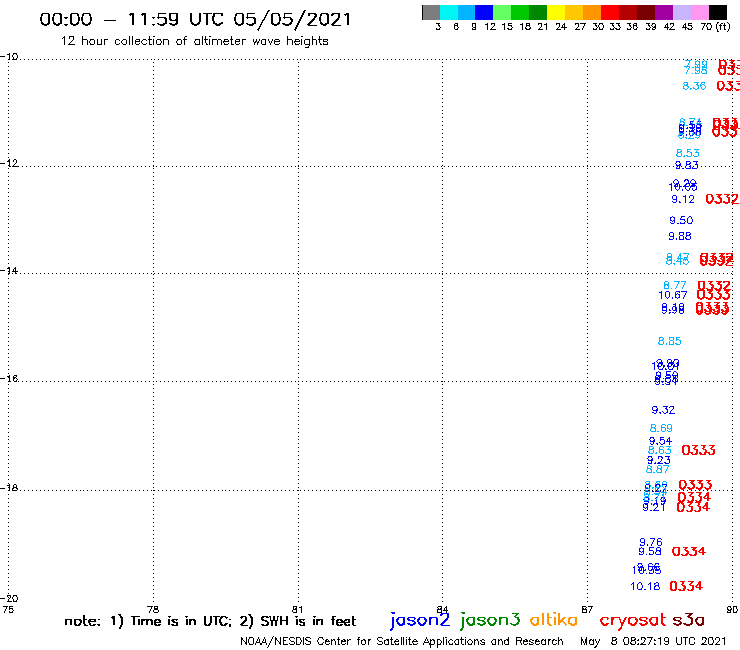Click the latitude axis label -20

[x=9, y=598]
